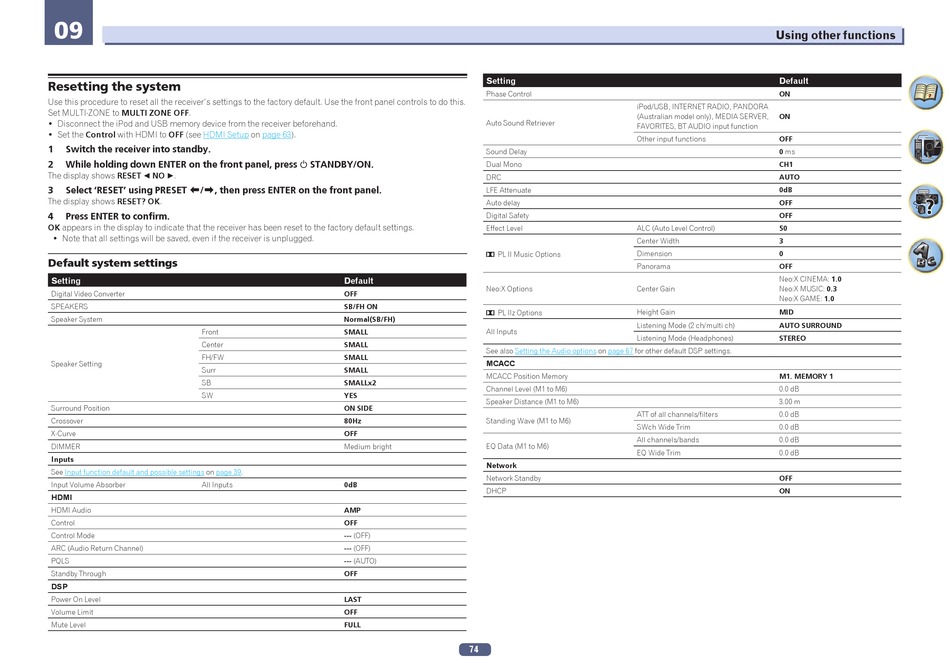Image resolution: width=950 pixels, height=672 pixels.
Task: Click the Network Standby setting label
Action: click(x=513, y=478)
